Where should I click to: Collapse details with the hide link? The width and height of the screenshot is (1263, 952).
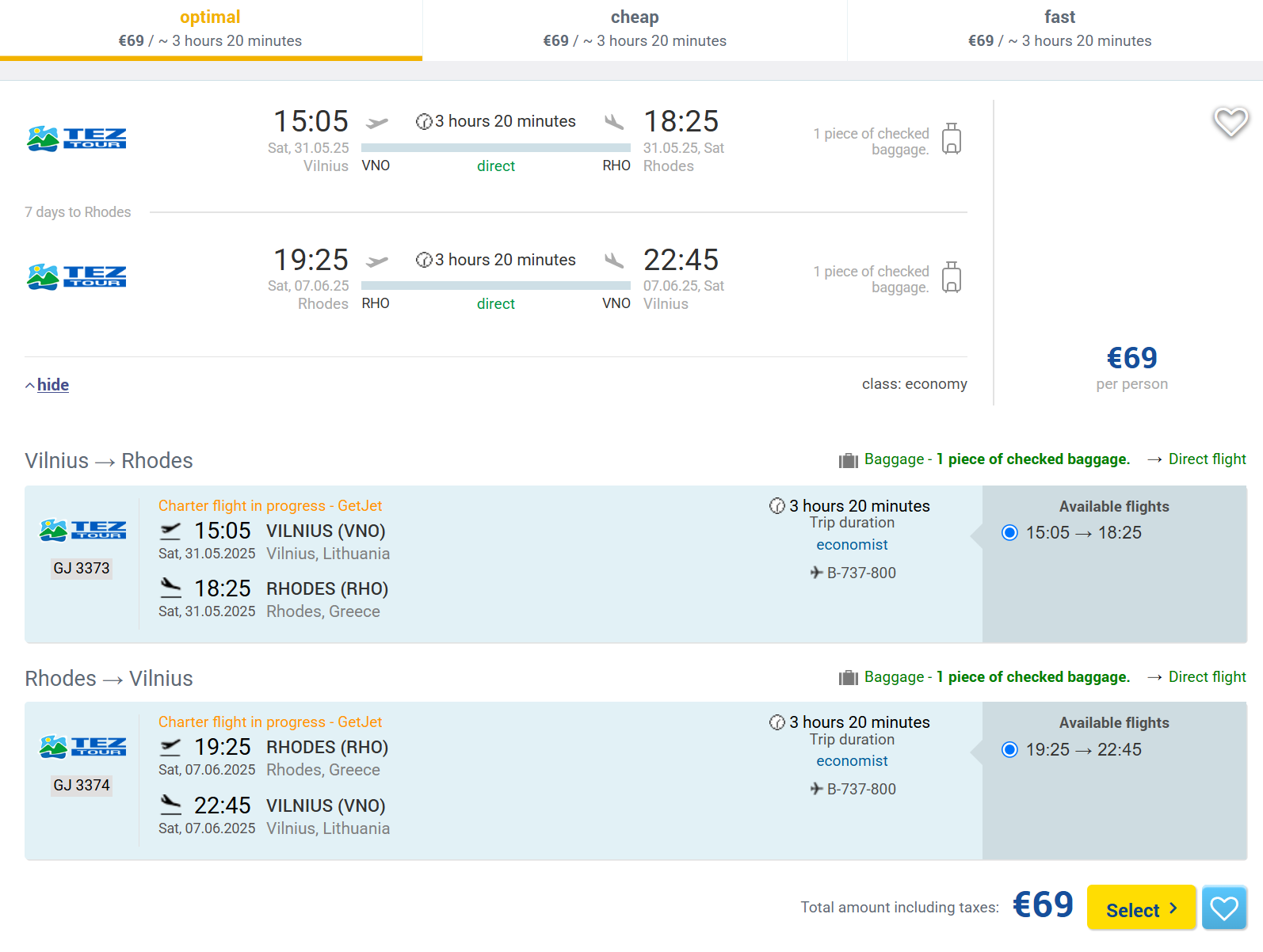[53, 385]
